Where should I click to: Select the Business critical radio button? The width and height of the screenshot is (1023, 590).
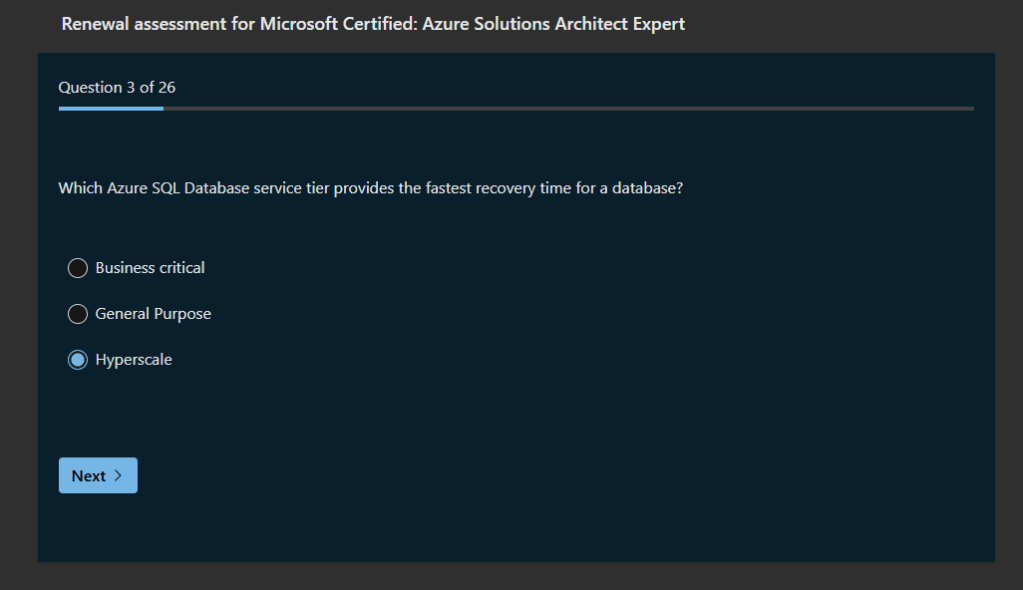(x=77, y=268)
